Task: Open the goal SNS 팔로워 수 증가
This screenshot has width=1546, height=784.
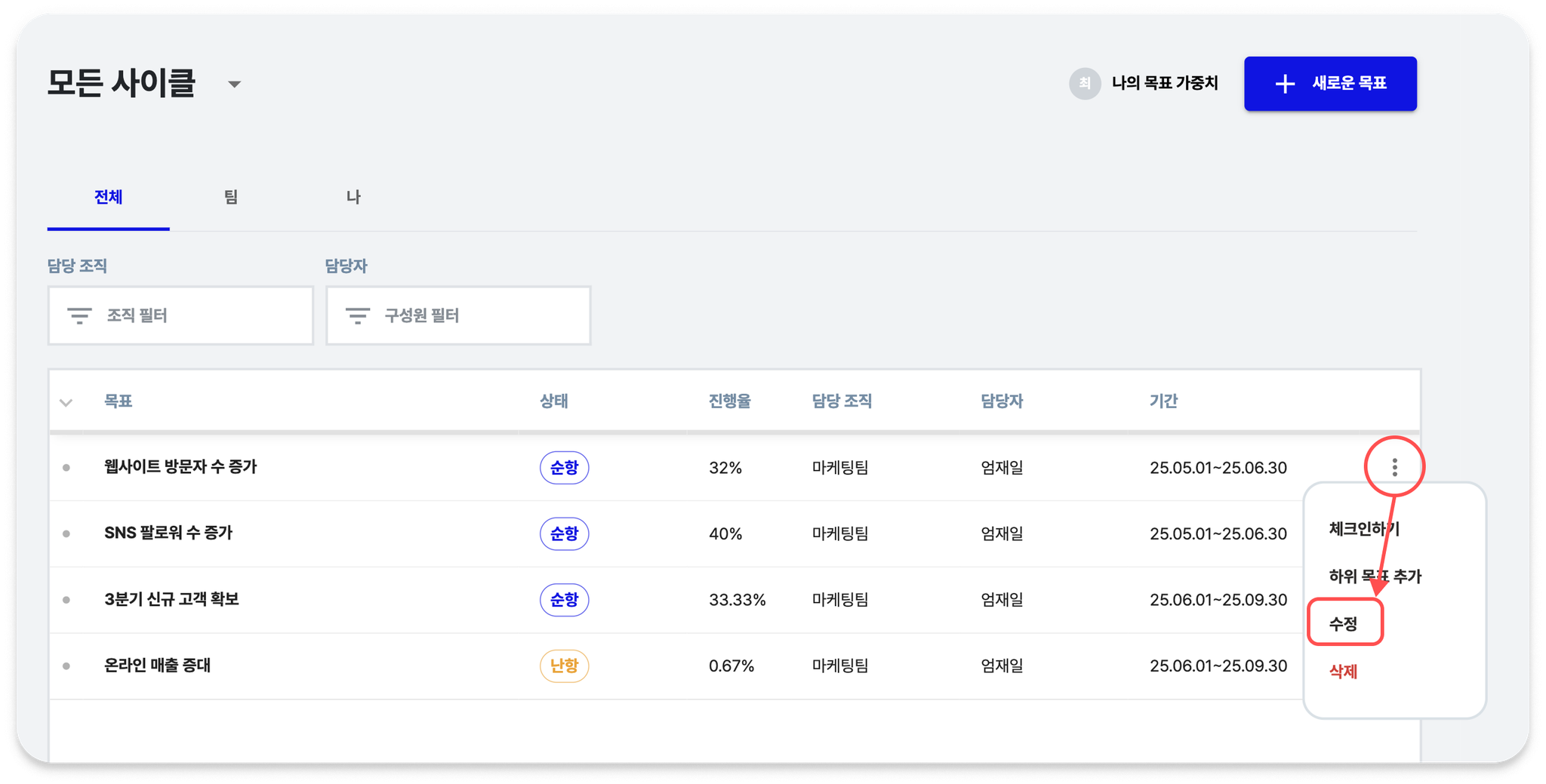Action: coord(168,533)
